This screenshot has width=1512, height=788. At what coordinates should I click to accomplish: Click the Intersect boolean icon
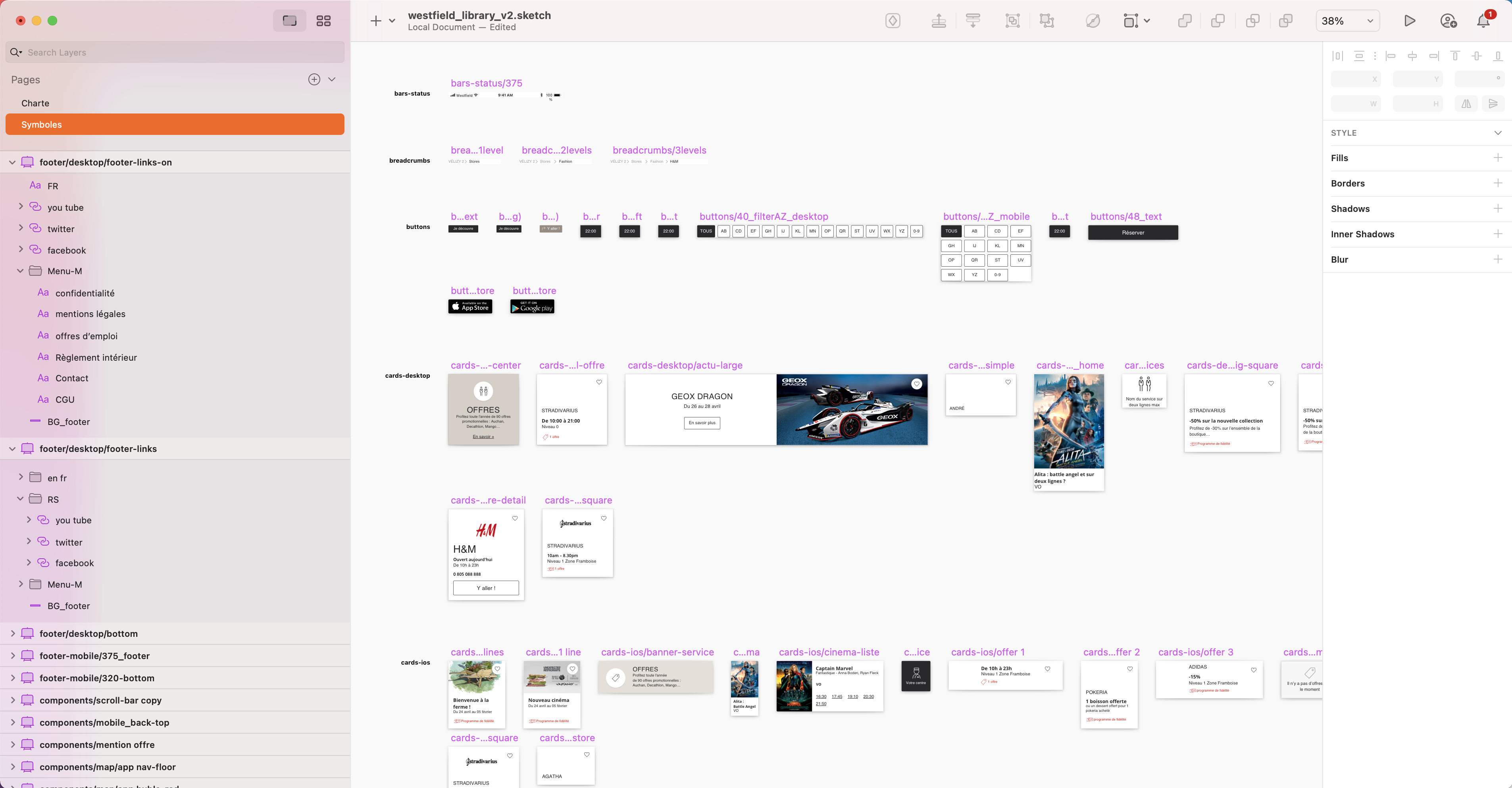[x=1252, y=21]
